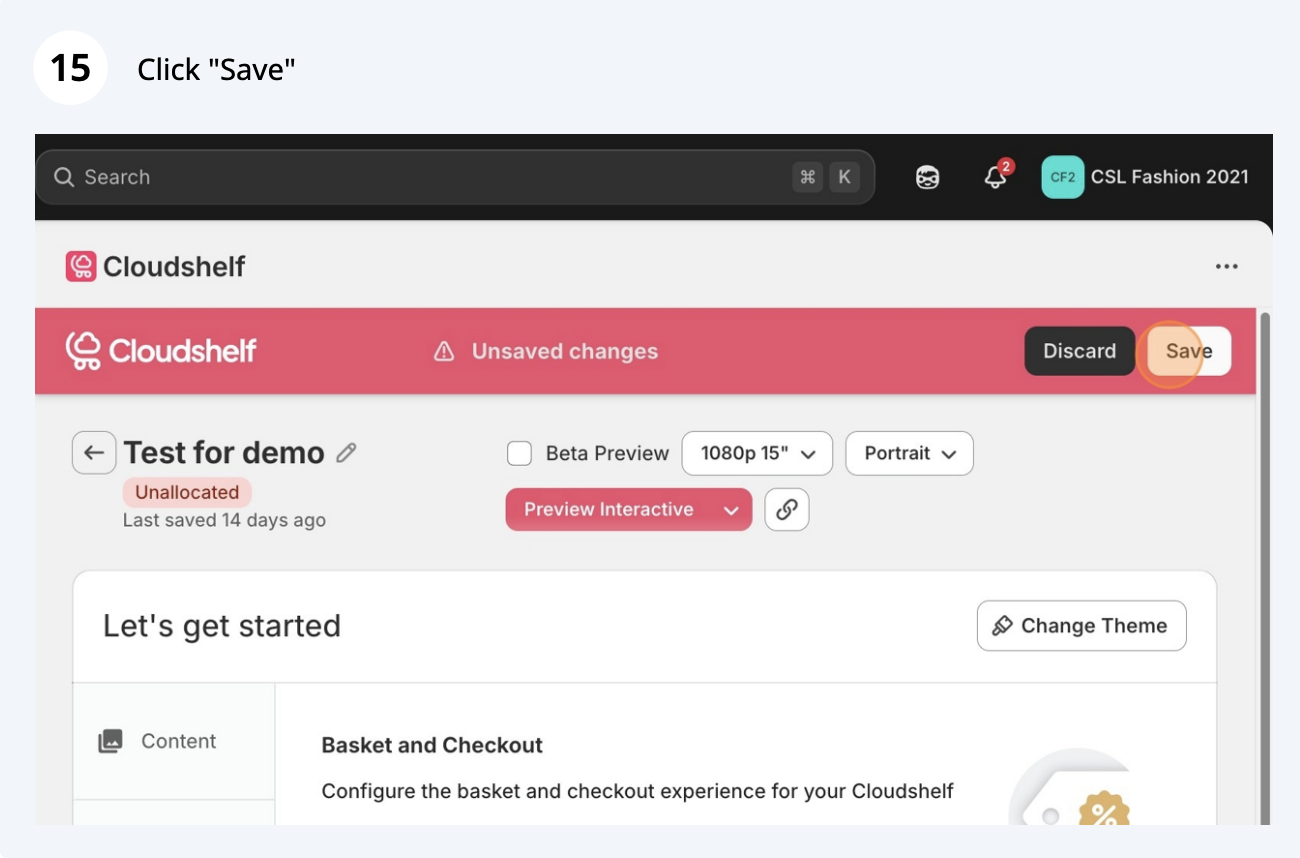Edit the name with the pencil icon
Screen dimensions: 1300x858
point(346,453)
